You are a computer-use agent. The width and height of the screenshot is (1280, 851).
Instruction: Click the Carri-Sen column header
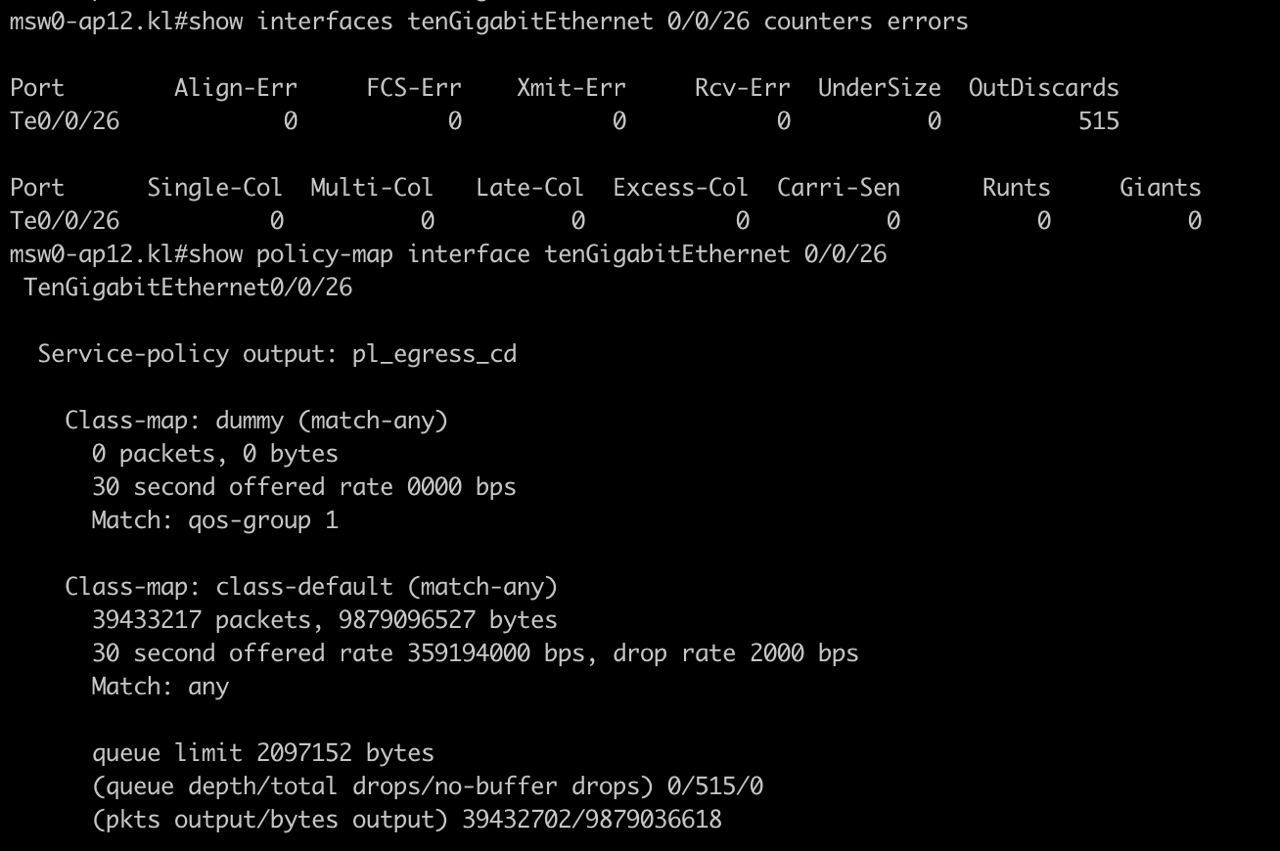[838, 188]
